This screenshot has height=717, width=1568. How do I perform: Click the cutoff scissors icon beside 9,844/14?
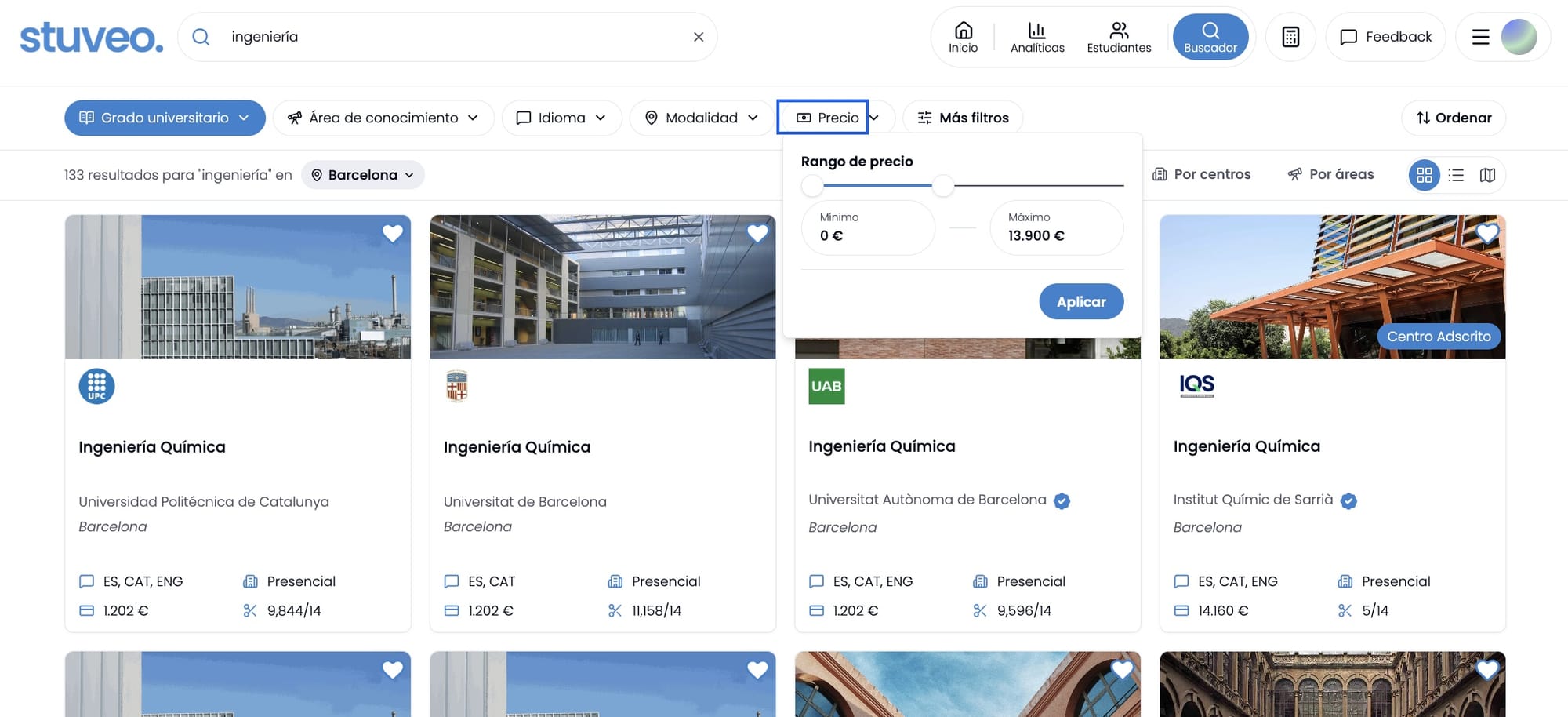[x=250, y=610]
